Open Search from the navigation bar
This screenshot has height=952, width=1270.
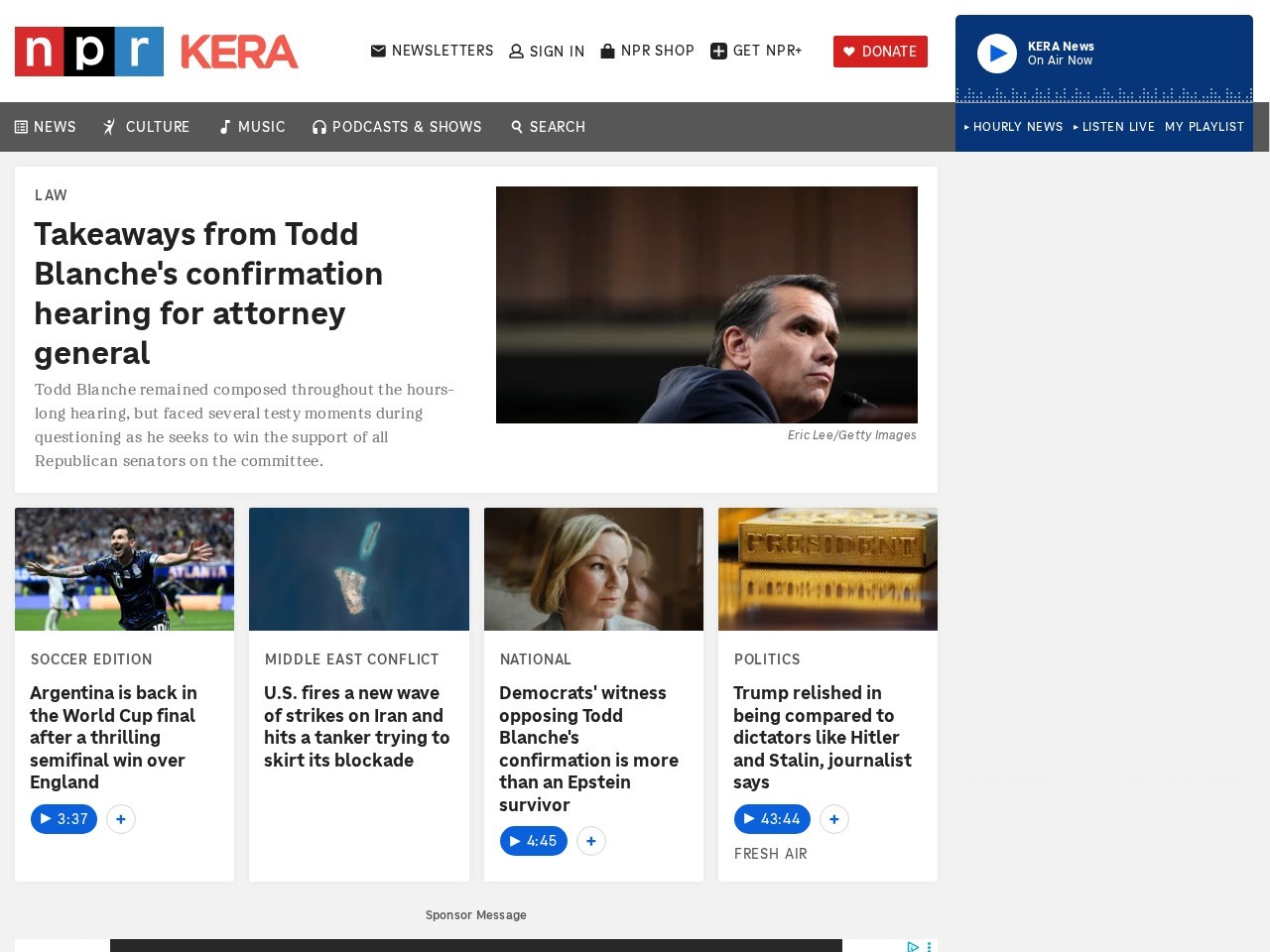(548, 127)
